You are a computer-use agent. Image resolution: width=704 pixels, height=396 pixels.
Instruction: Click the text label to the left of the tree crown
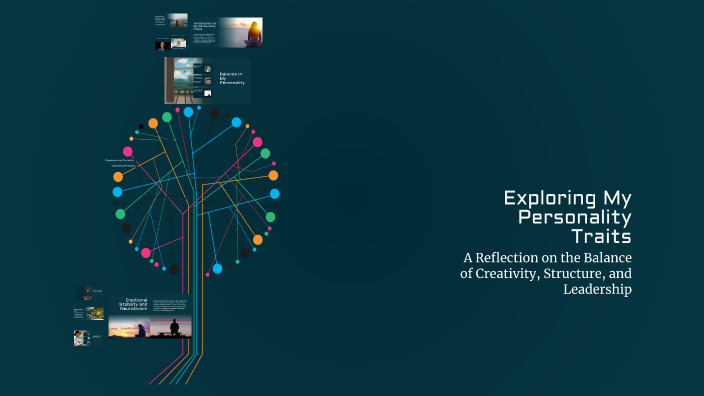[119, 163]
